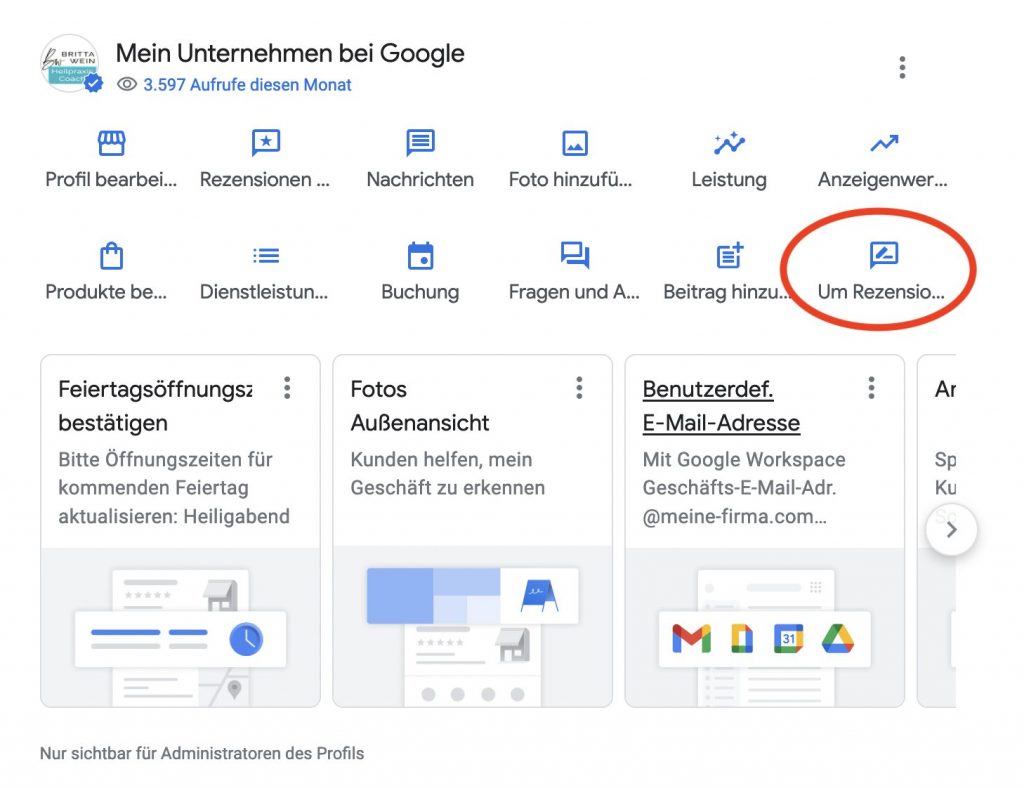Screen dimensions: 1024x788
Task: Click text 'Kunden helfen, mein Geschäft zu erkennen'
Action: (x=447, y=473)
